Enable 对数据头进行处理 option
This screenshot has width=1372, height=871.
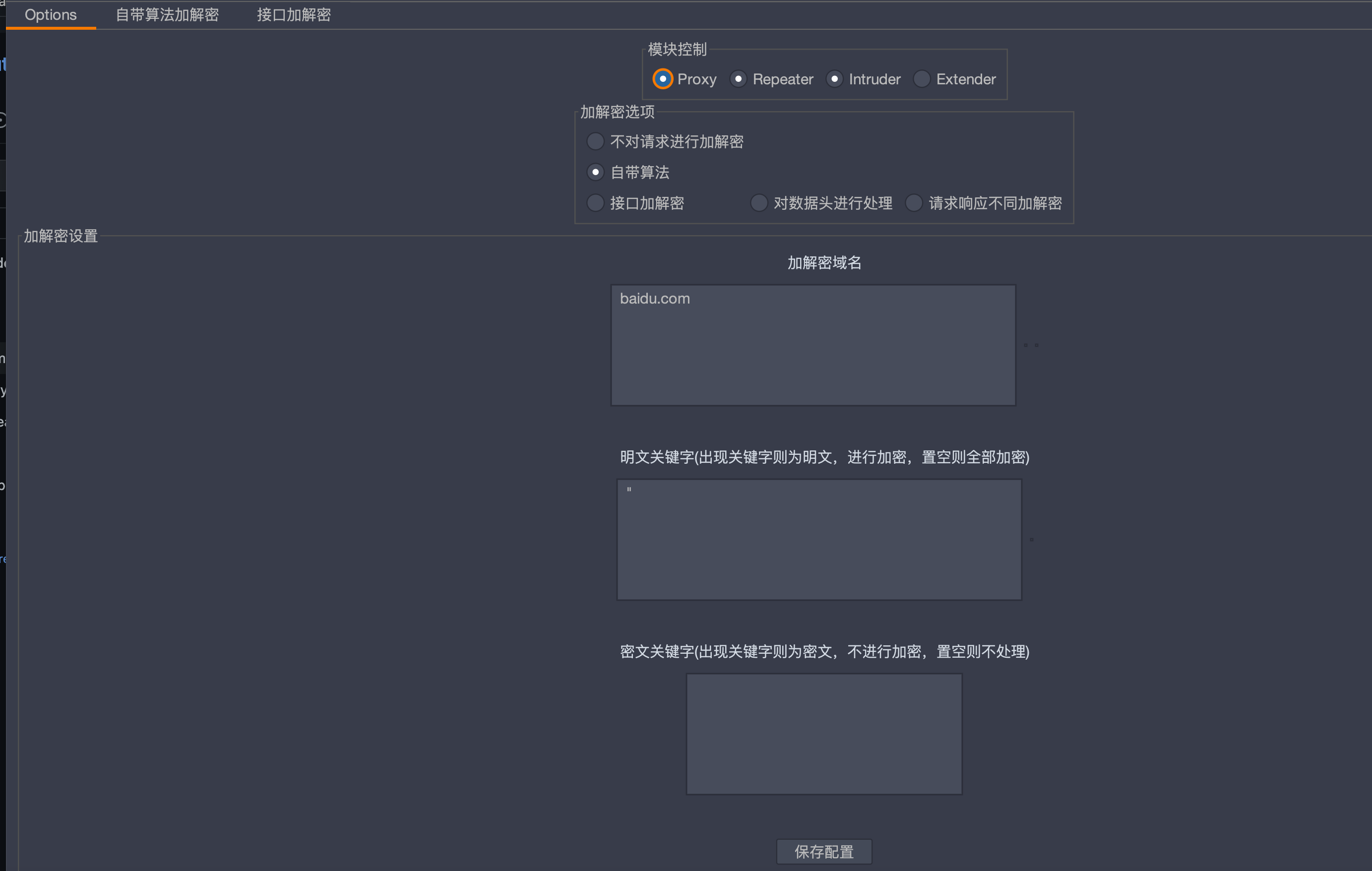758,203
